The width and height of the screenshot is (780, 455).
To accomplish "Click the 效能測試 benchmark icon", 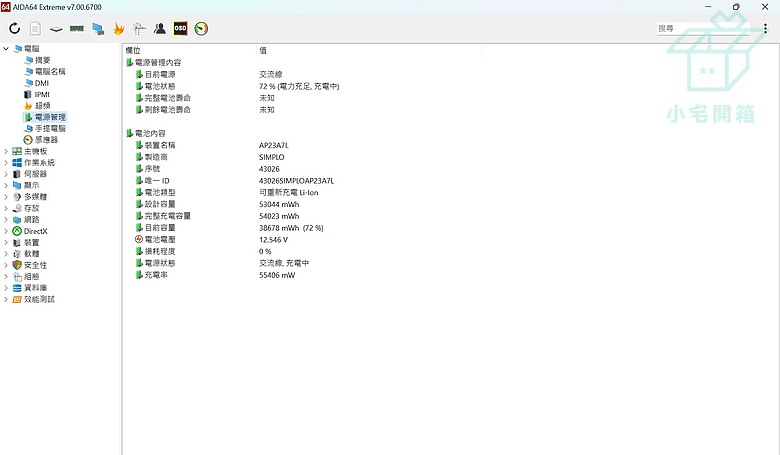I will coord(17,299).
